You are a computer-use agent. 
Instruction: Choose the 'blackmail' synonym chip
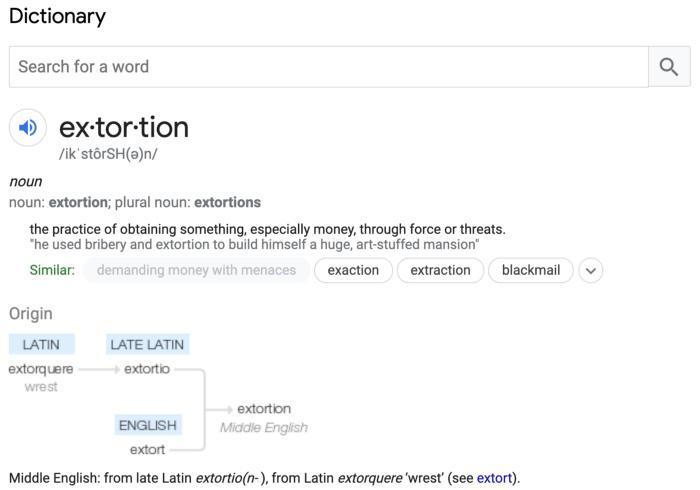531,270
